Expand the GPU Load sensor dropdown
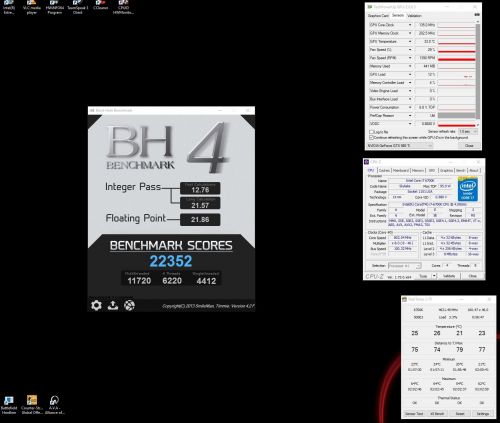The width and height of the screenshot is (500, 423). [410, 74]
